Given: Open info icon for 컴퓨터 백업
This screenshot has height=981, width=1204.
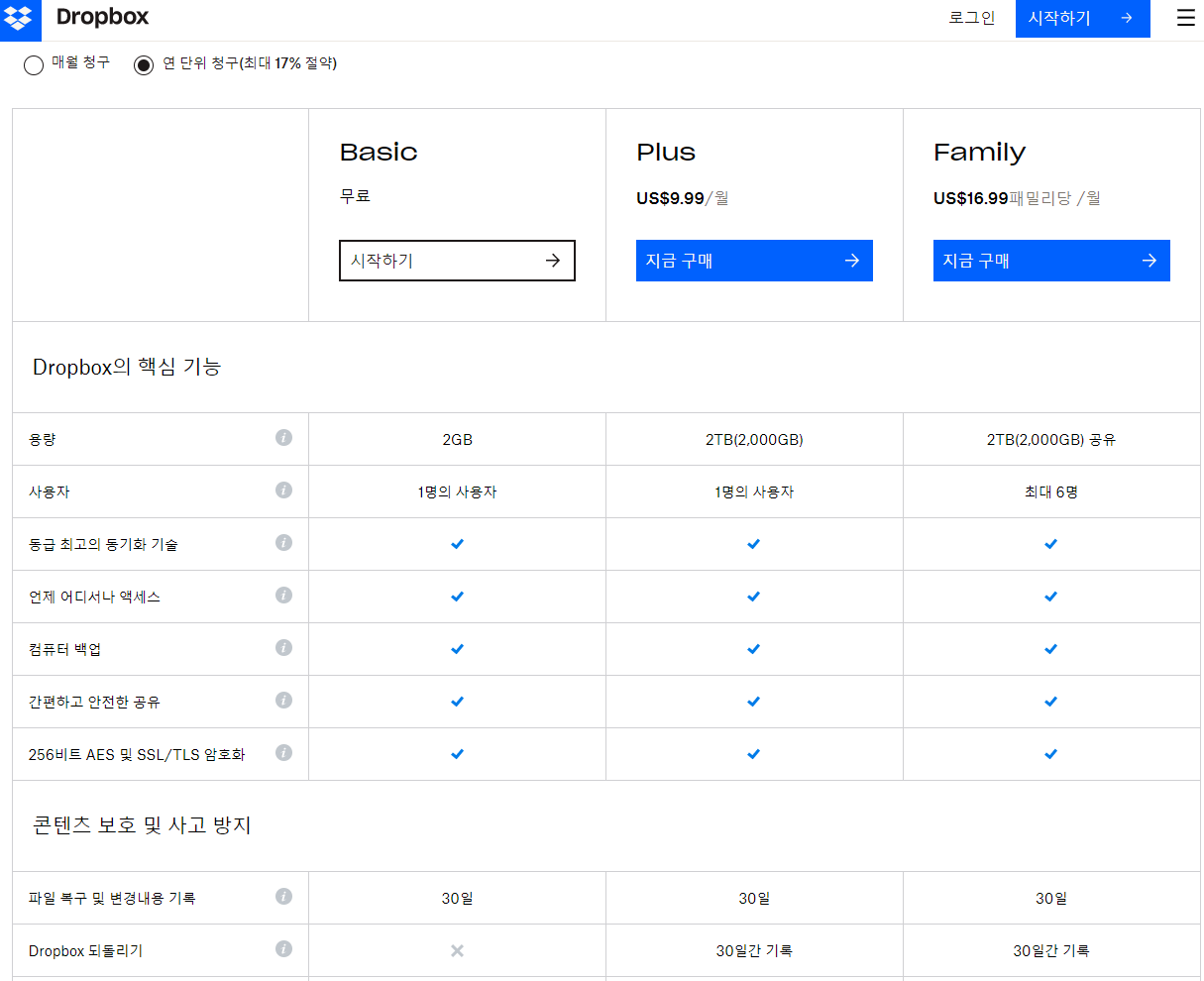Looking at the screenshot, I should click(x=283, y=647).
